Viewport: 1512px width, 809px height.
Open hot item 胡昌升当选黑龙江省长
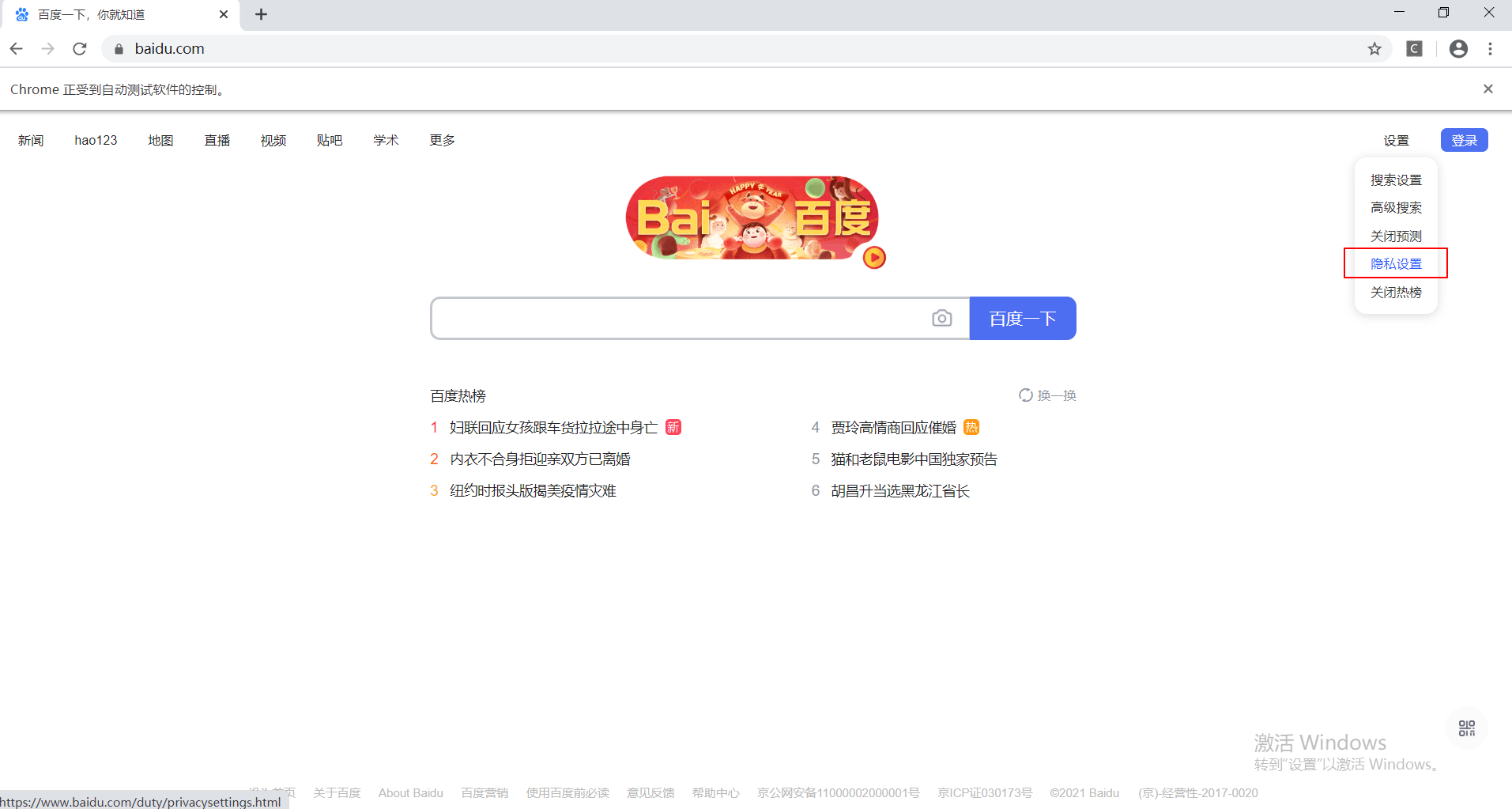coord(900,491)
